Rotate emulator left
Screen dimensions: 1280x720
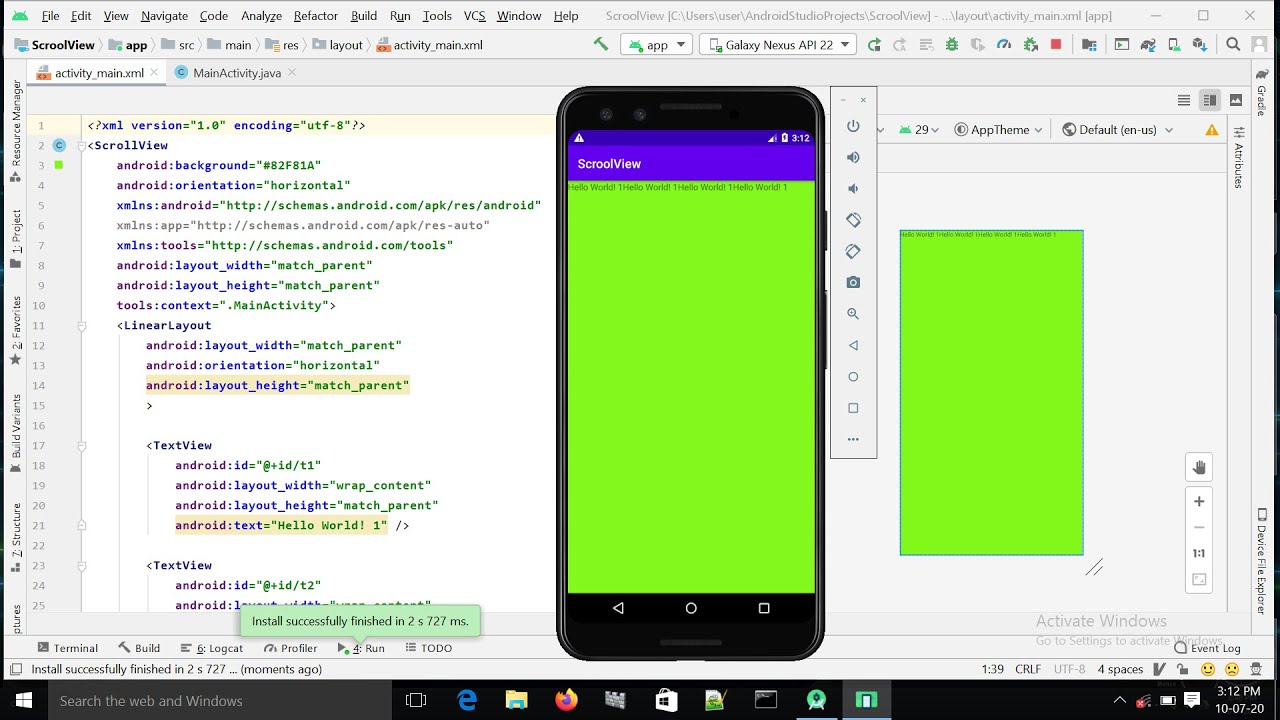coord(853,220)
